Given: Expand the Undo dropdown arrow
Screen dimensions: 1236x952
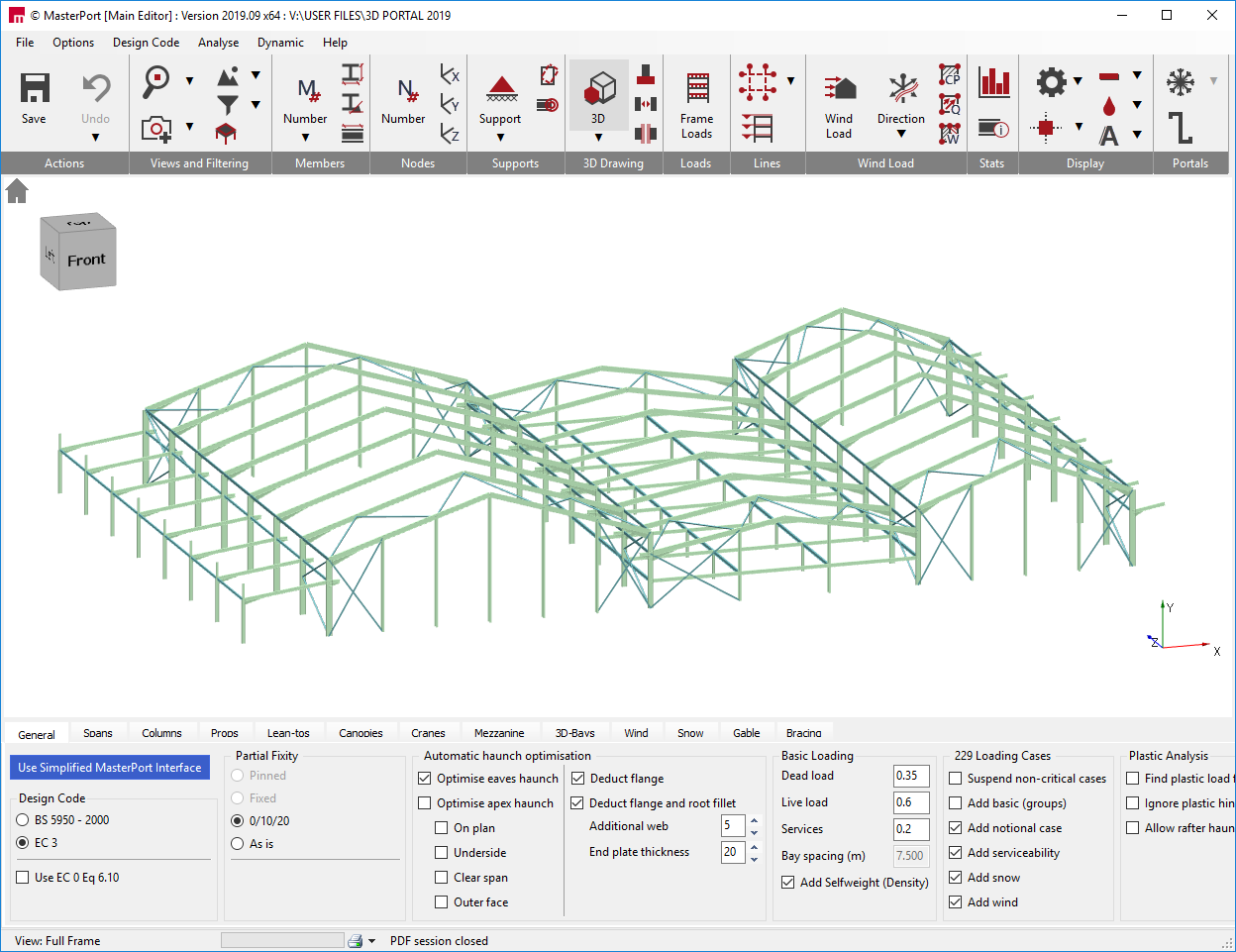Looking at the screenshot, I should click(95, 138).
